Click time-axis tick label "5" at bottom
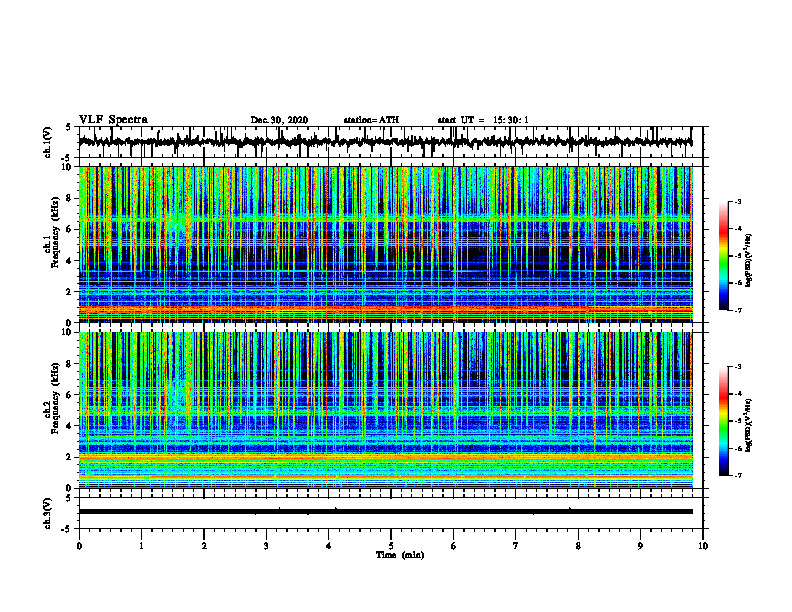The image size is (792, 612). [391, 546]
